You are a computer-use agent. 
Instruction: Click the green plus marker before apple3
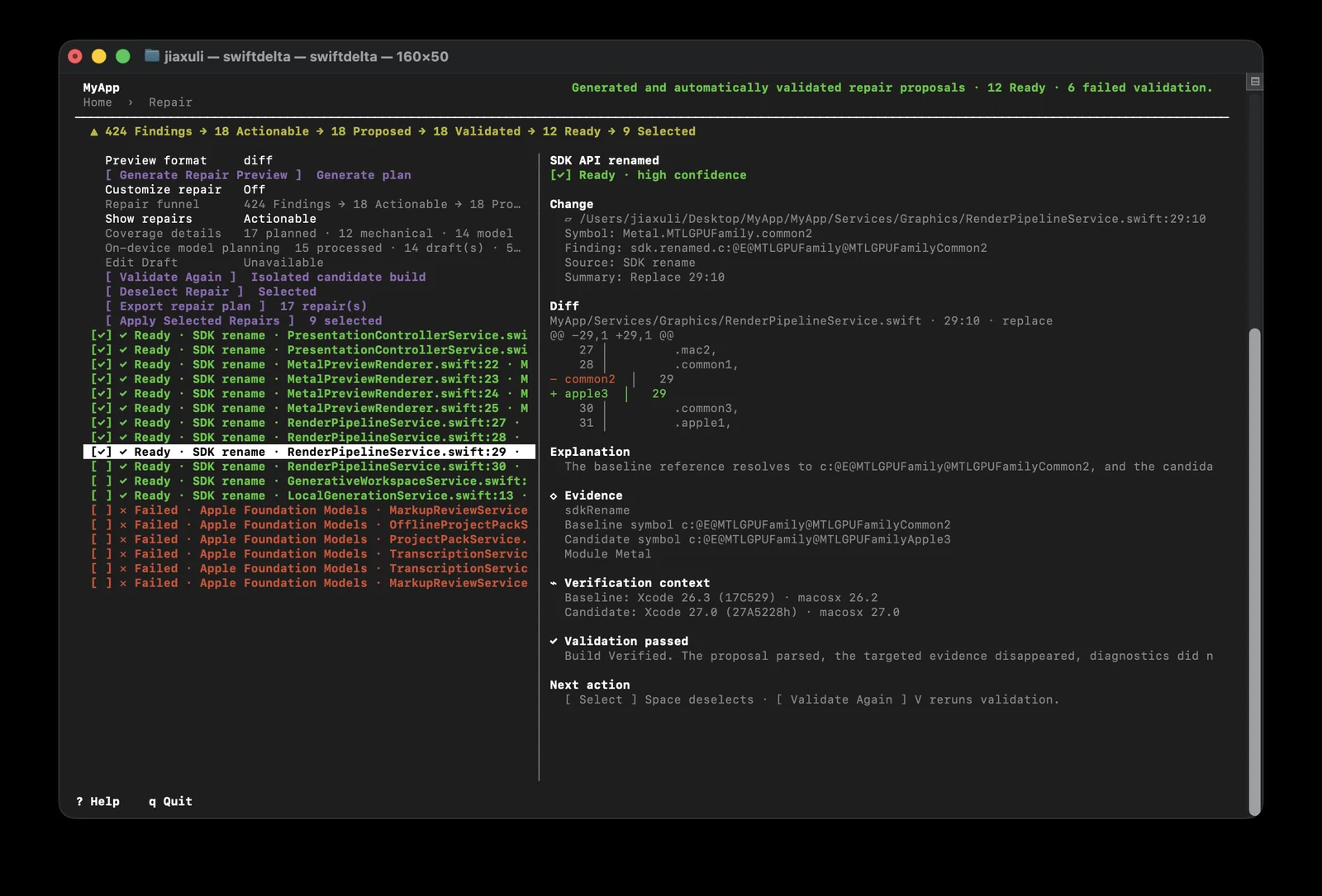(x=554, y=394)
